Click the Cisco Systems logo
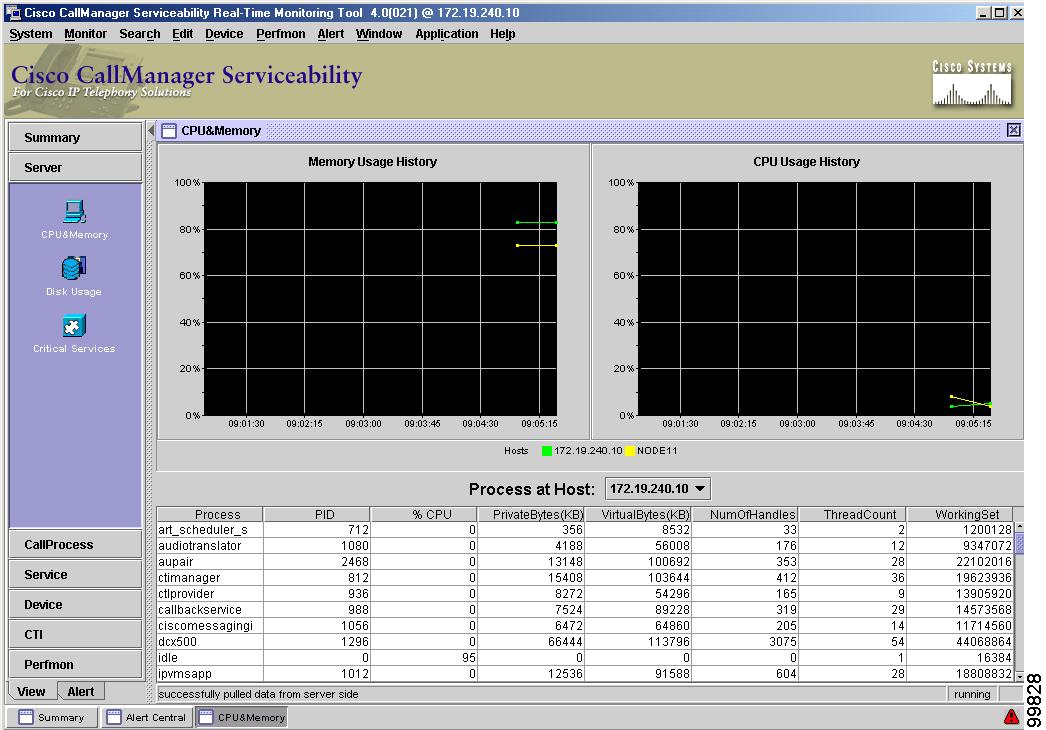 pos(972,83)
